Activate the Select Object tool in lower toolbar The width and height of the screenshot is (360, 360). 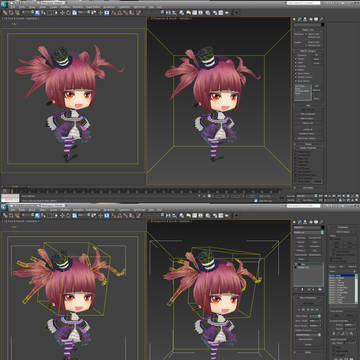pos(37,216)
